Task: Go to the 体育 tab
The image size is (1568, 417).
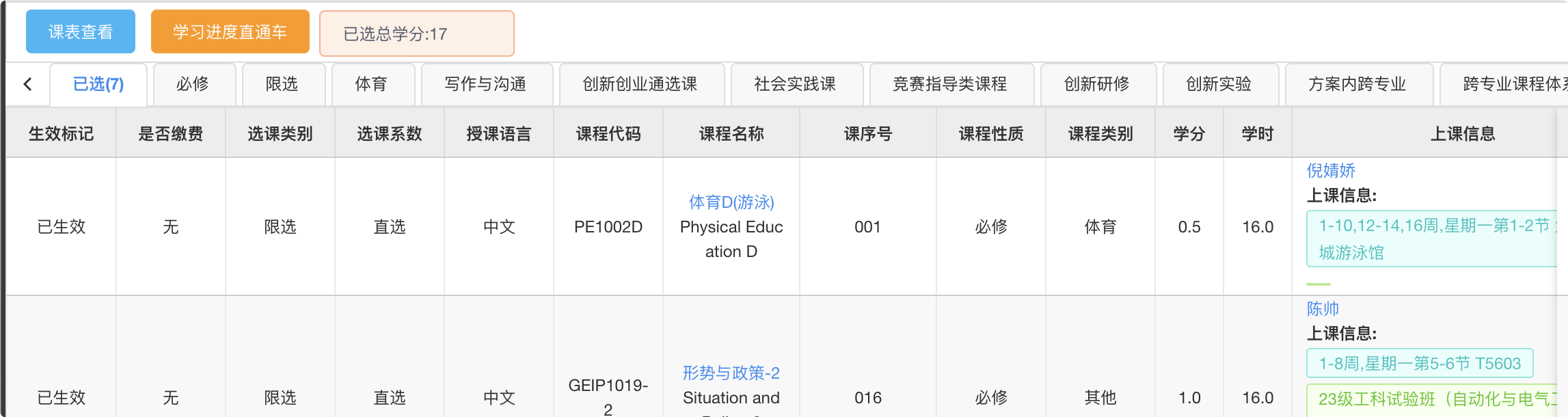Action: point(371,84)
